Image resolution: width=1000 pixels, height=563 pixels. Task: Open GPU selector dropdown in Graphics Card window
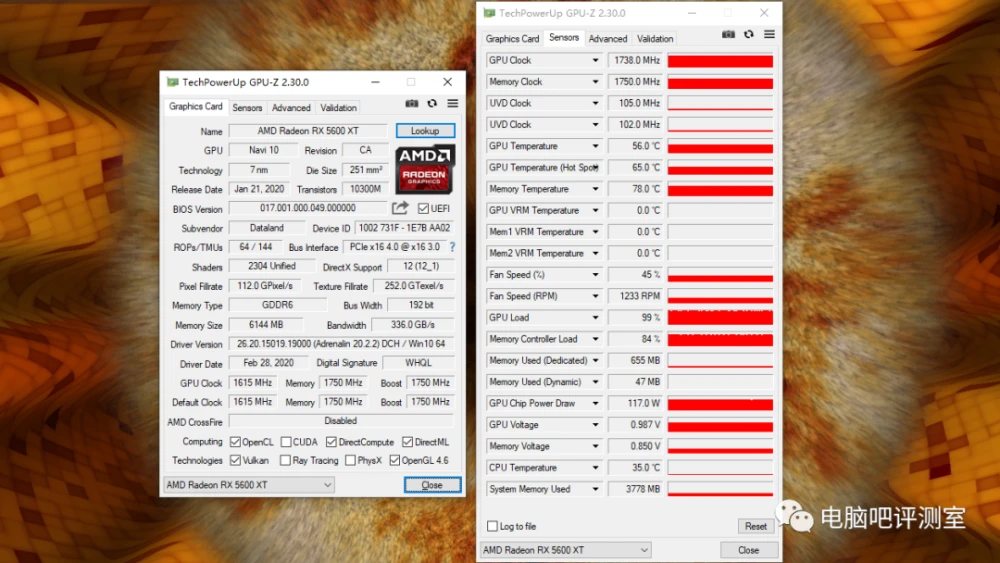pyautogui.click(x=249, y=485)
